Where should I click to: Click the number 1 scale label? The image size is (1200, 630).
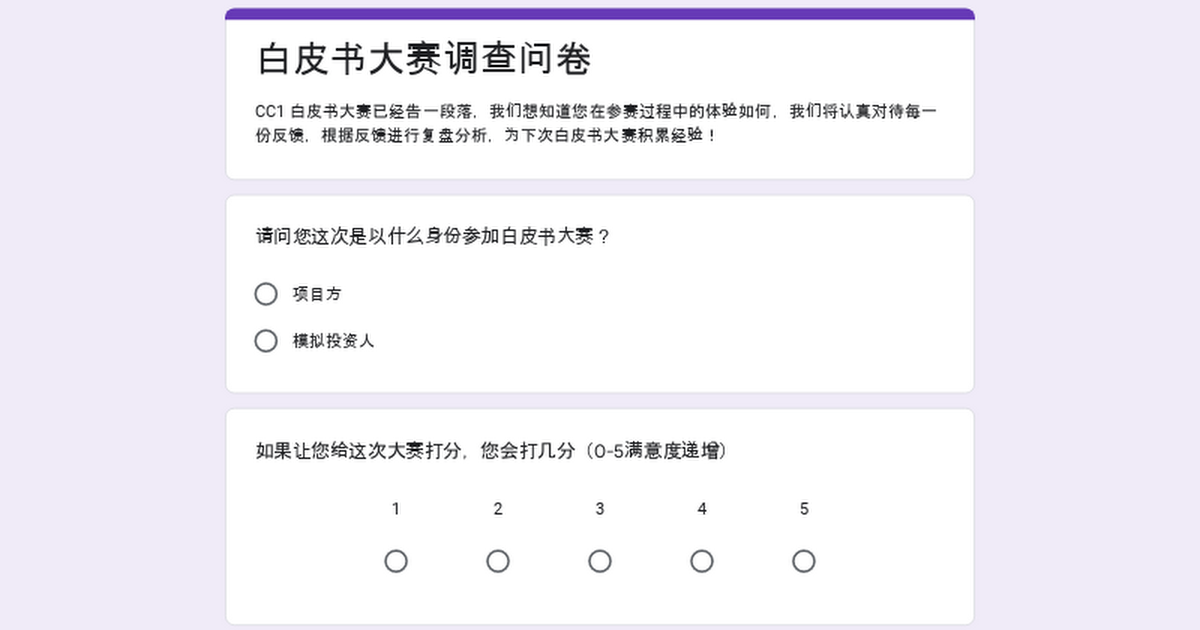[x=396, y=509]
